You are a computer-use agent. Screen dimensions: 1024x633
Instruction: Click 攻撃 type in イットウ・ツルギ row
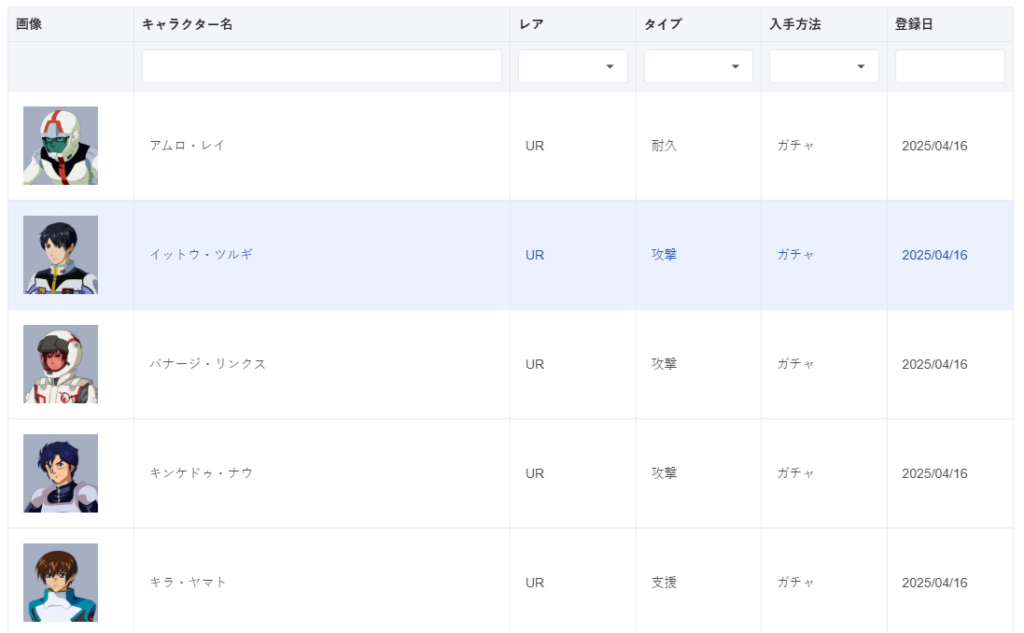(x=664, y=254)
